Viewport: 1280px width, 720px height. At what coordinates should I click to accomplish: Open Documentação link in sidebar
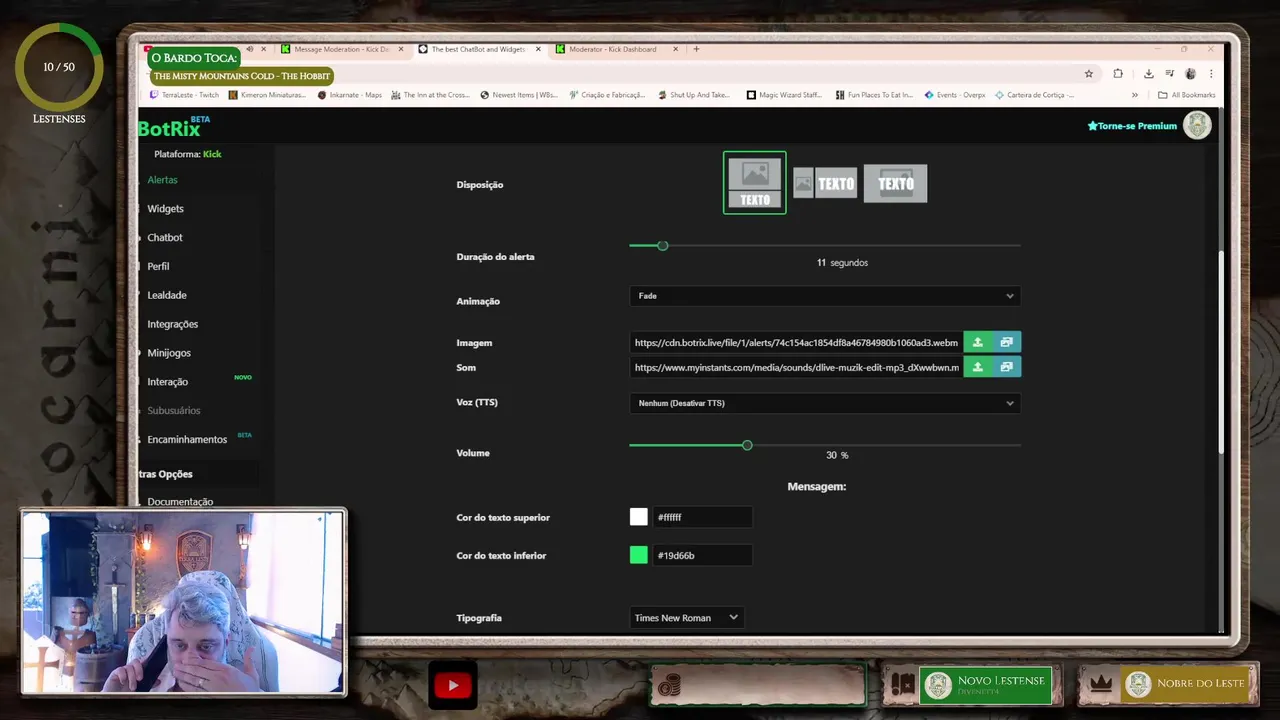click(x=180, y=502)
